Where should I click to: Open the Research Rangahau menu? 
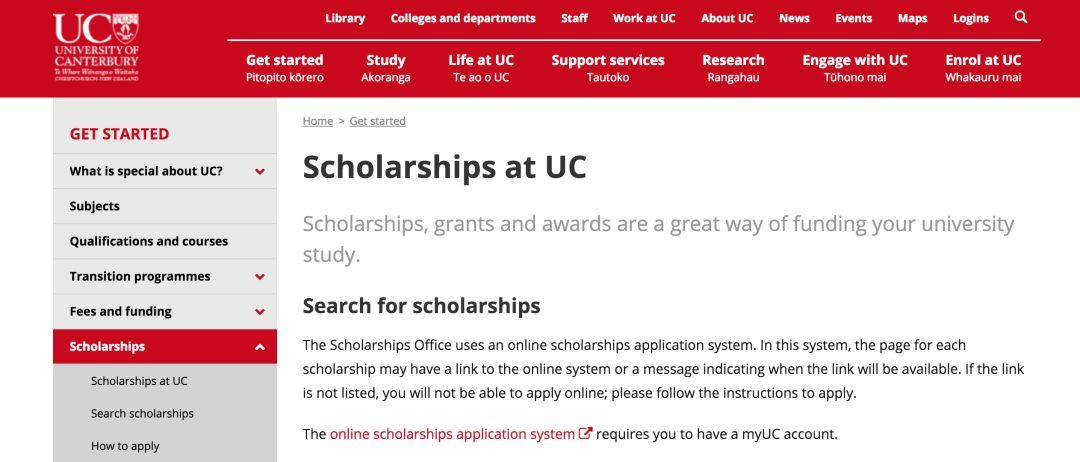[733, 67]
